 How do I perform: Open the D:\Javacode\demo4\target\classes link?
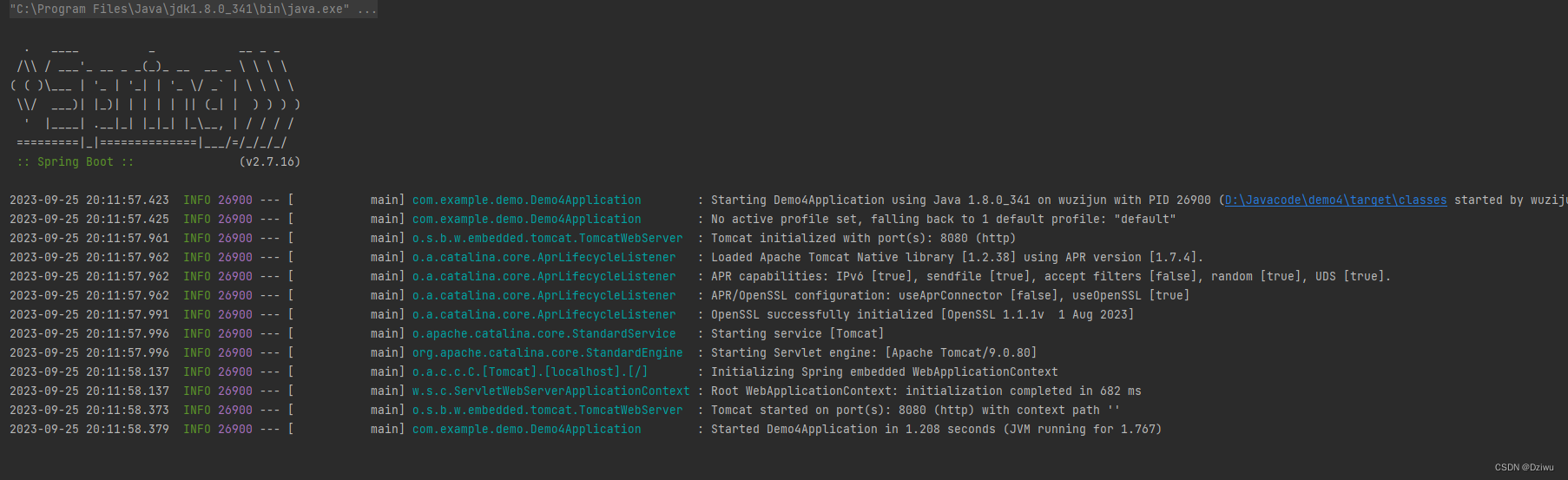(x=1335, y=201)
